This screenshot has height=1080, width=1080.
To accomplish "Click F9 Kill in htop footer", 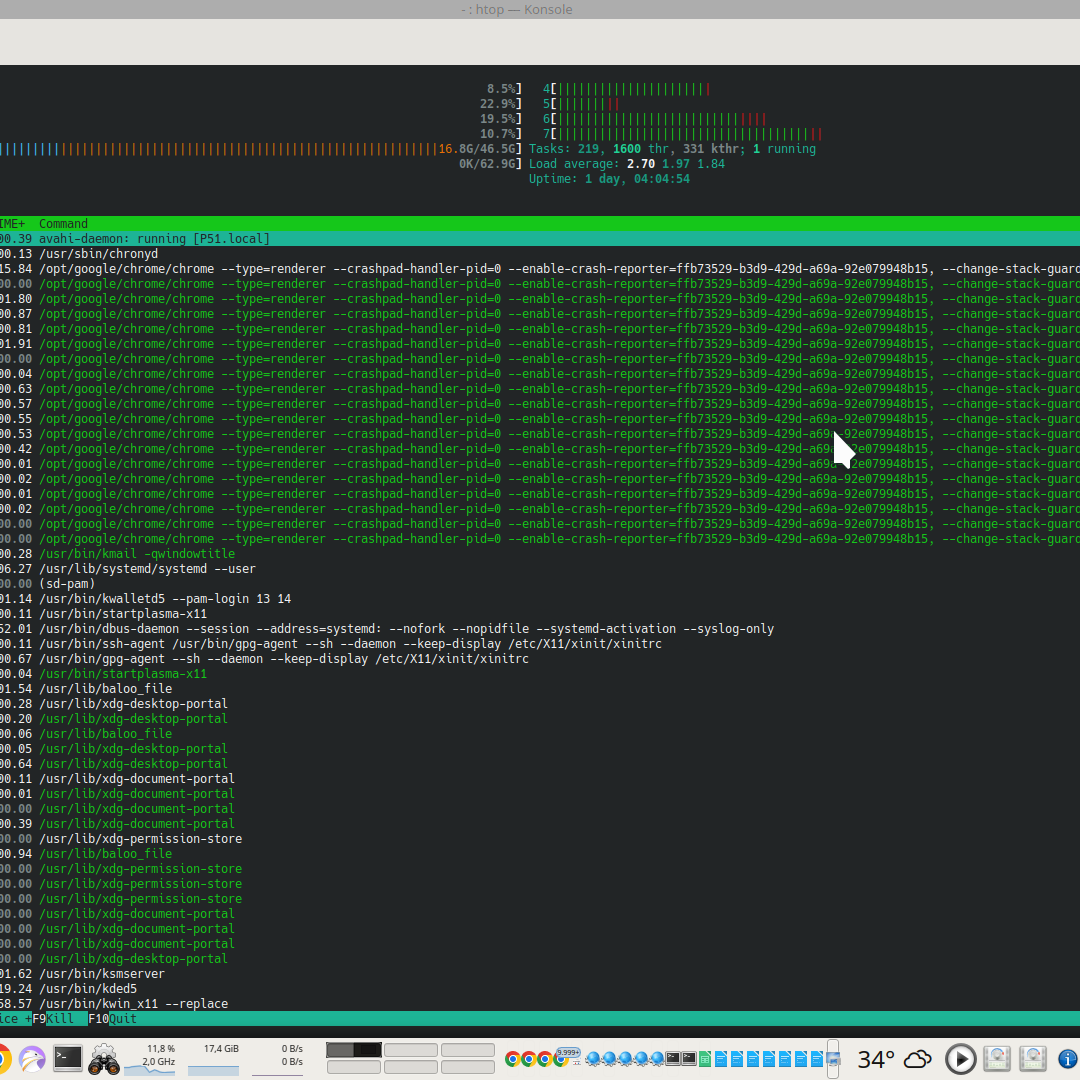I will tap(53, 1019).
